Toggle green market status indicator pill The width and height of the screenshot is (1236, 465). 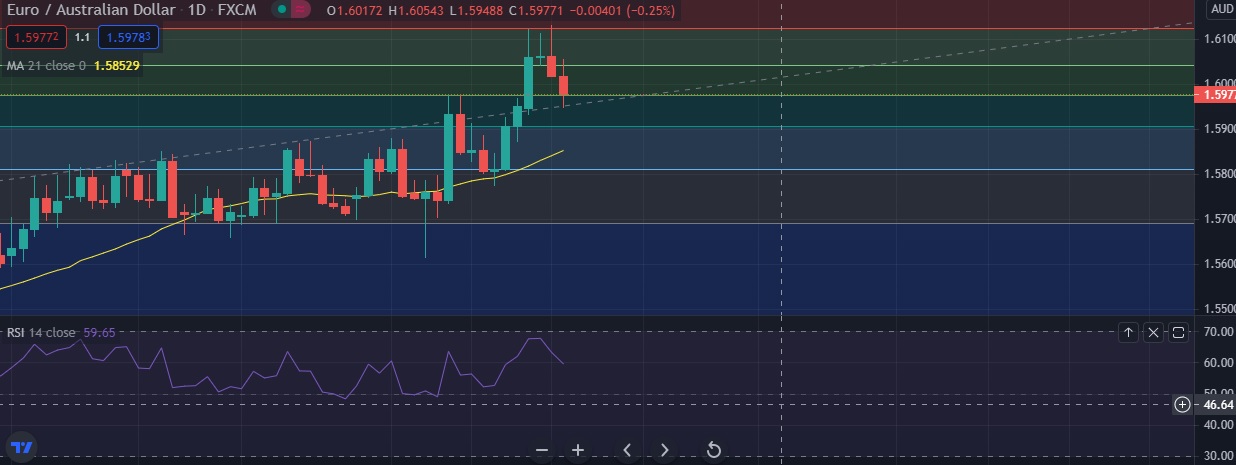[283, 10]
